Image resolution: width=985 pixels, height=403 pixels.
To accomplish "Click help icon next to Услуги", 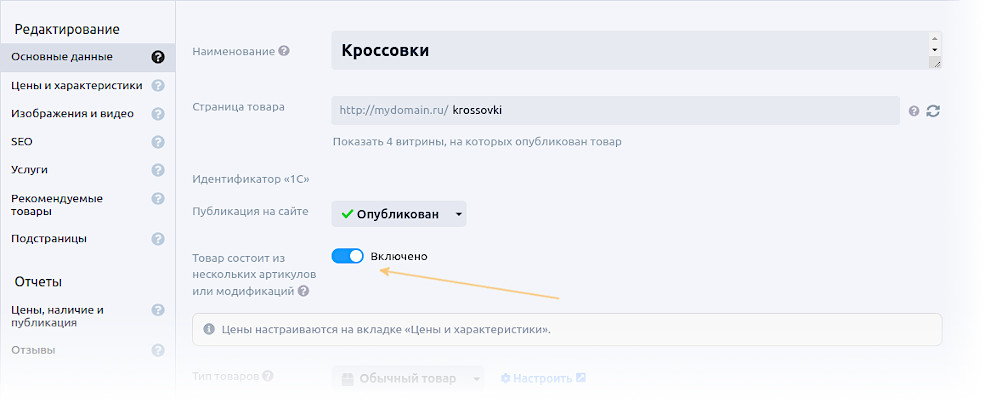I will pyautogui.click(x=157, y=170).
